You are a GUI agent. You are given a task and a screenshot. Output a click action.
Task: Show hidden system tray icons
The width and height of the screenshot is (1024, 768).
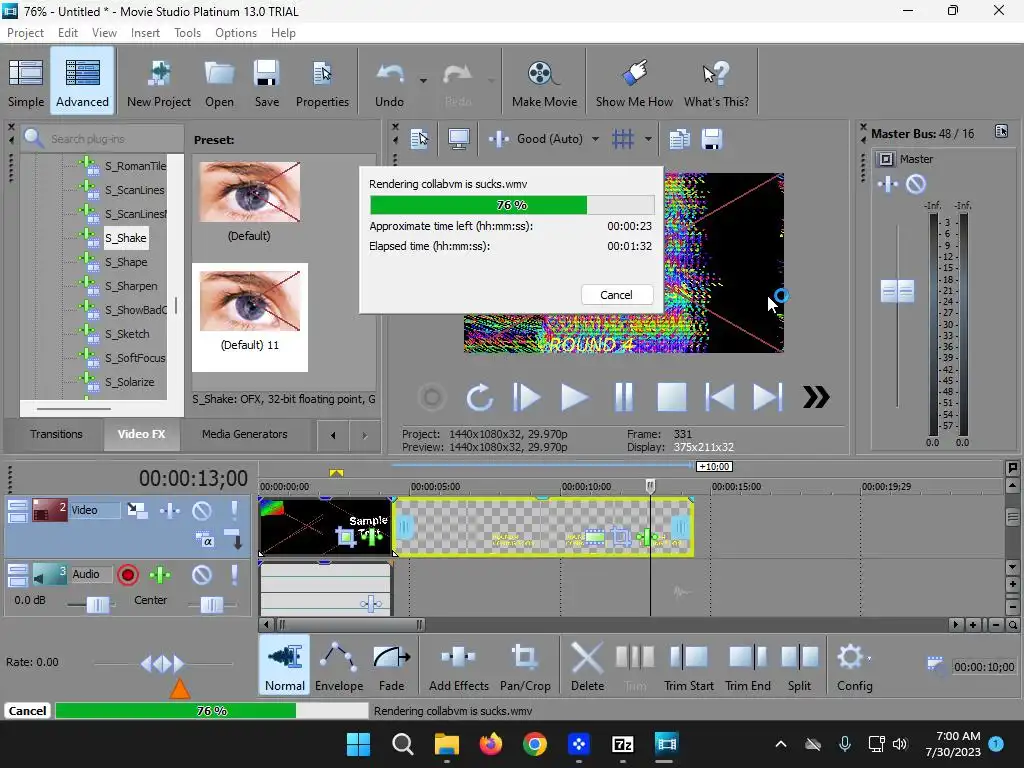click(x=780, y=744)
